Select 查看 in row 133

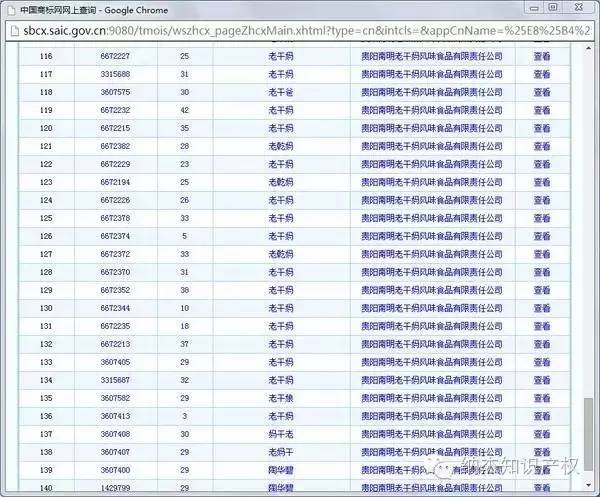[541, 362]
